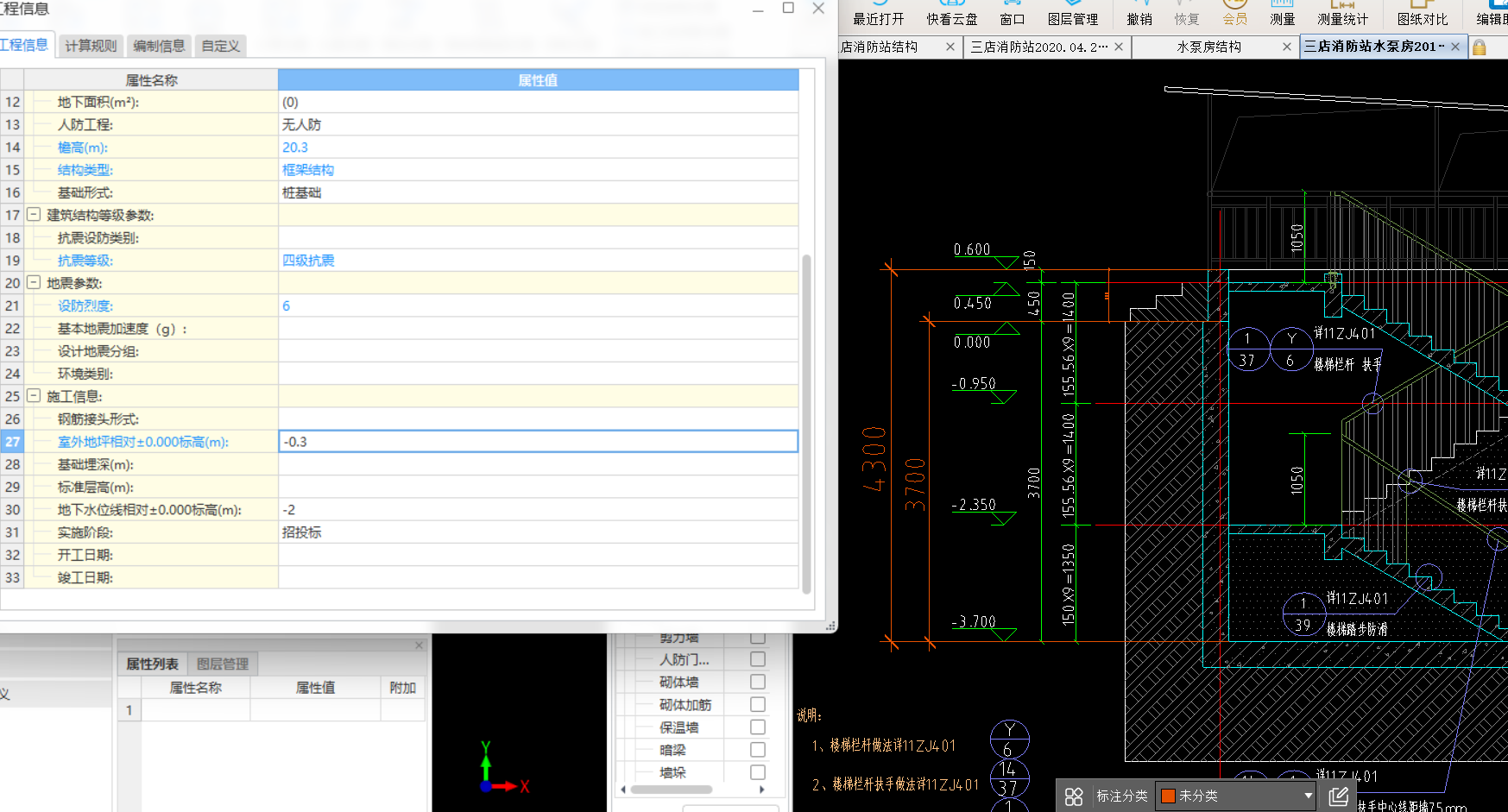Image resolution: width=1508 pixels, height=812 pixels.
Task: Check the 保温墙 checkbox
Action: (x=758, y=727)
